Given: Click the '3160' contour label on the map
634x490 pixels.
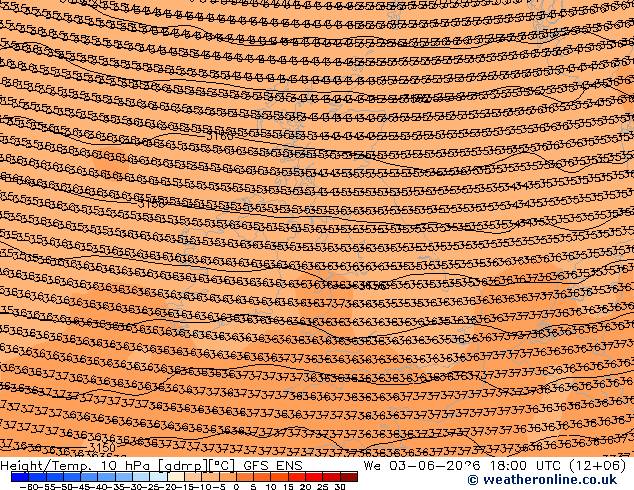Looking at the screenshot, I should point(220,136).
